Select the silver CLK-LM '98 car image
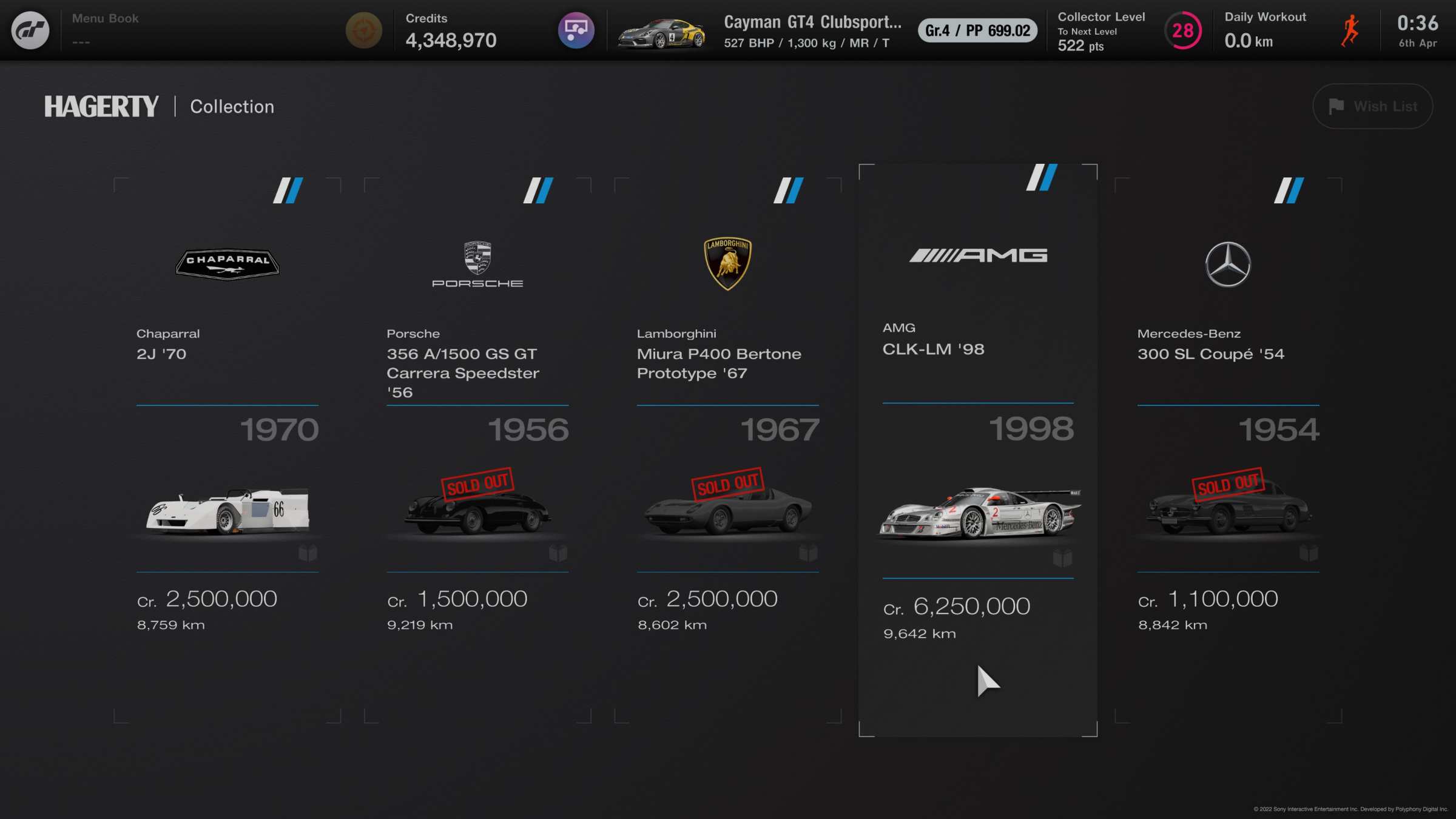The width and height of the screenshot is (1456, 819). coord(979,513)
